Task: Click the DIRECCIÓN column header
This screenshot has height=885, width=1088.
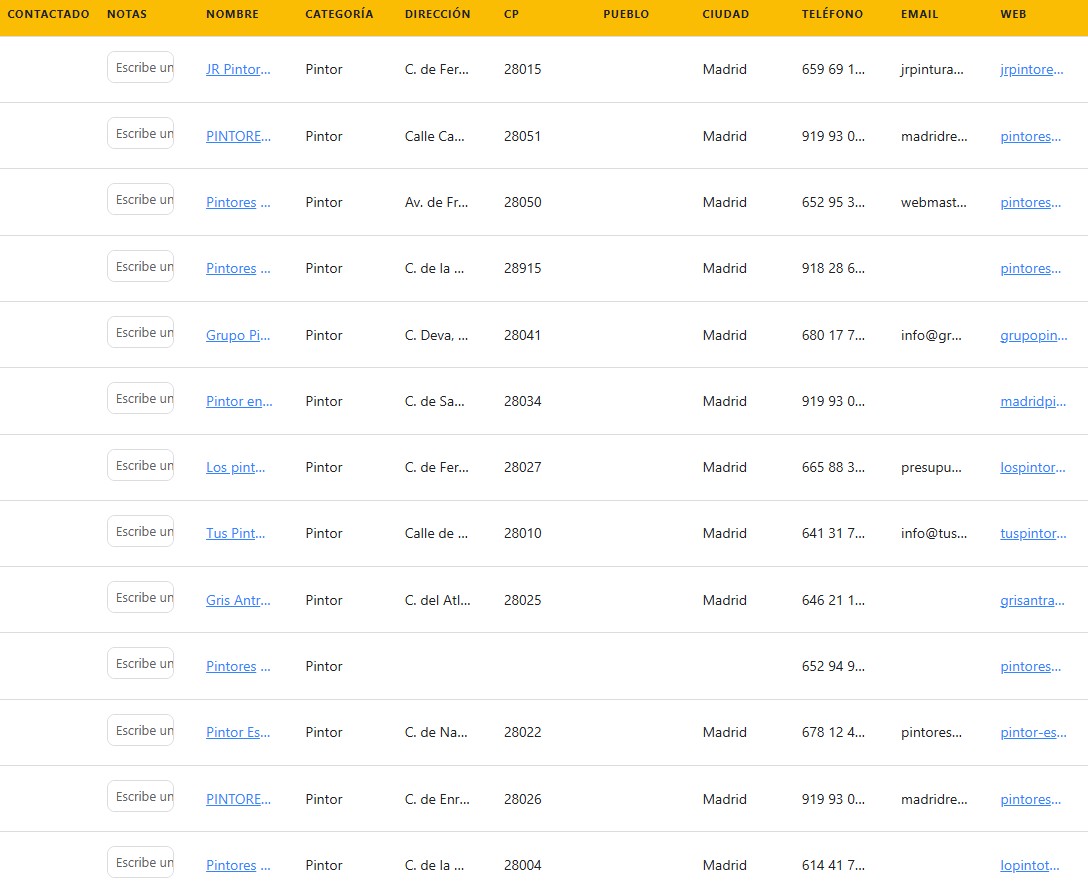Action: coord(437,14)
